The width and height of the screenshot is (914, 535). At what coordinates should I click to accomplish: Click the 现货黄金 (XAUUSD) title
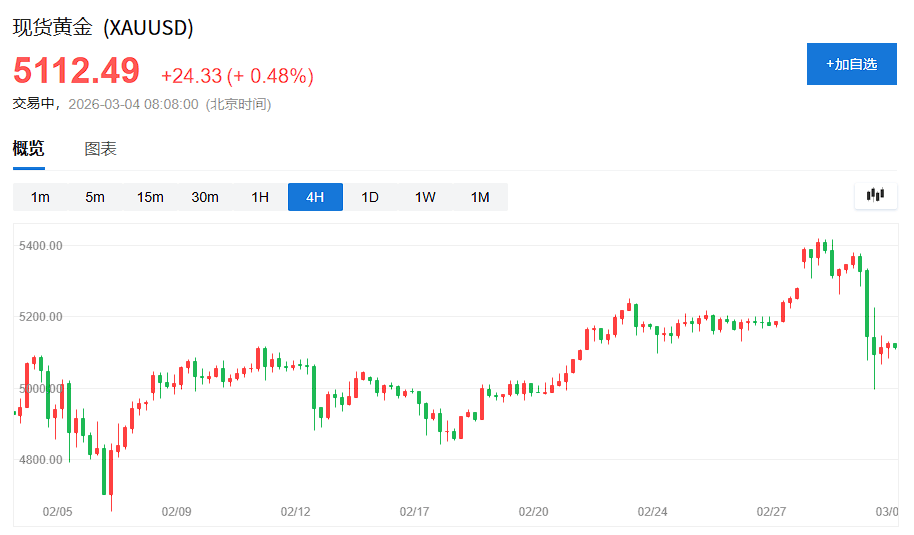click(x=103, y=27)
